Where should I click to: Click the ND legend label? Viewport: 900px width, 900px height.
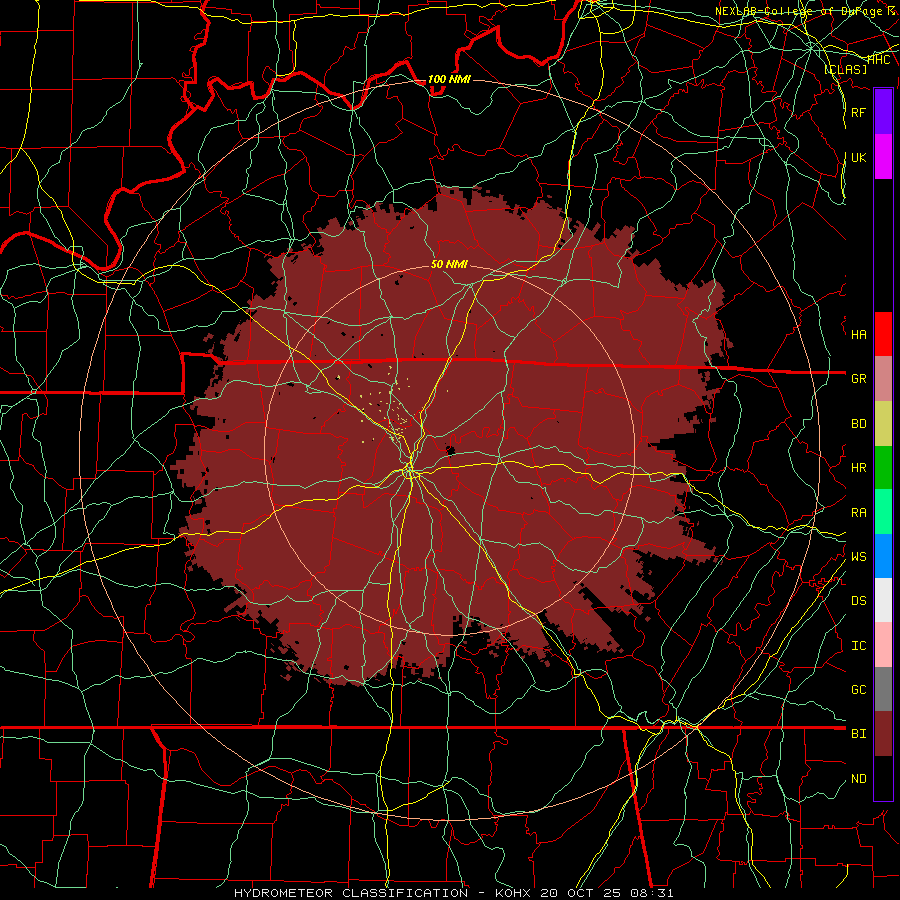pos(859,779)
